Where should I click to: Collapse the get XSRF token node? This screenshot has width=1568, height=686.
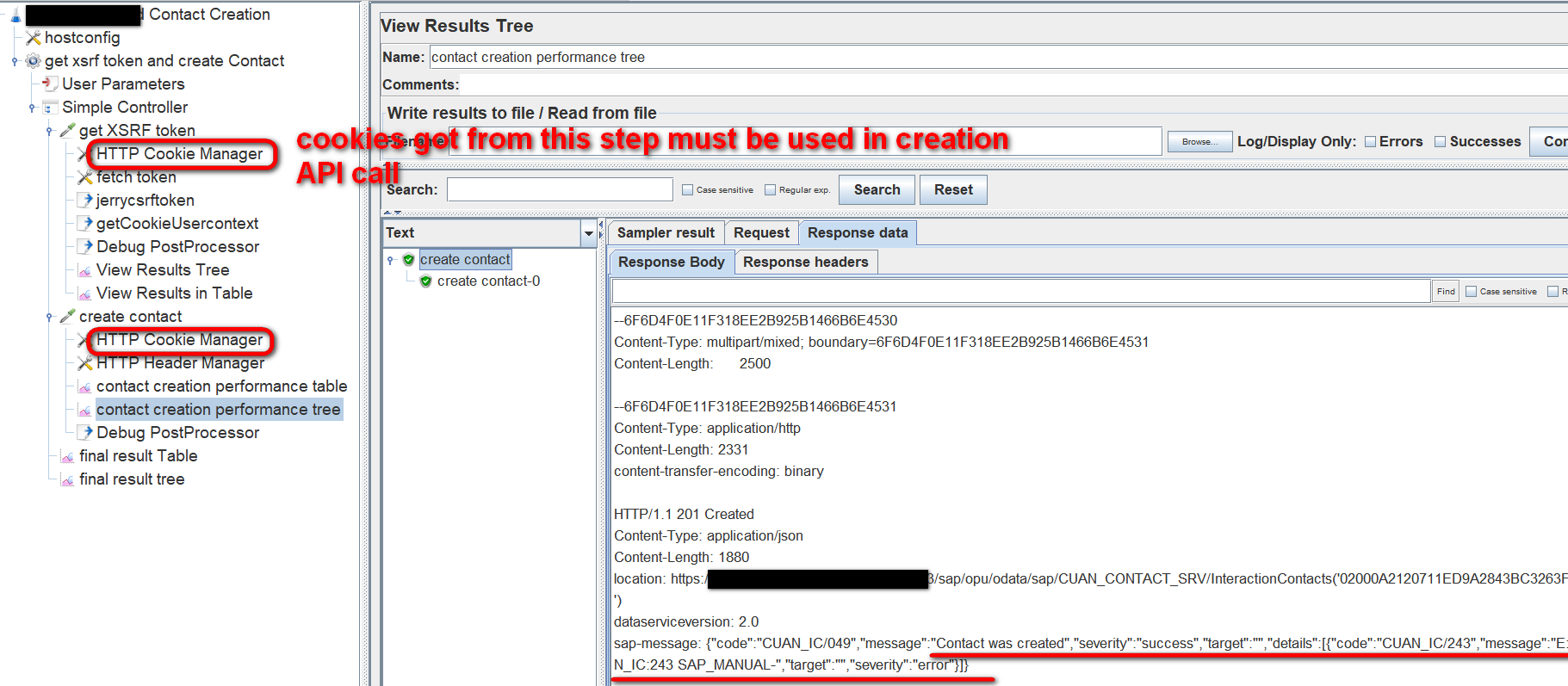point(49,131)
